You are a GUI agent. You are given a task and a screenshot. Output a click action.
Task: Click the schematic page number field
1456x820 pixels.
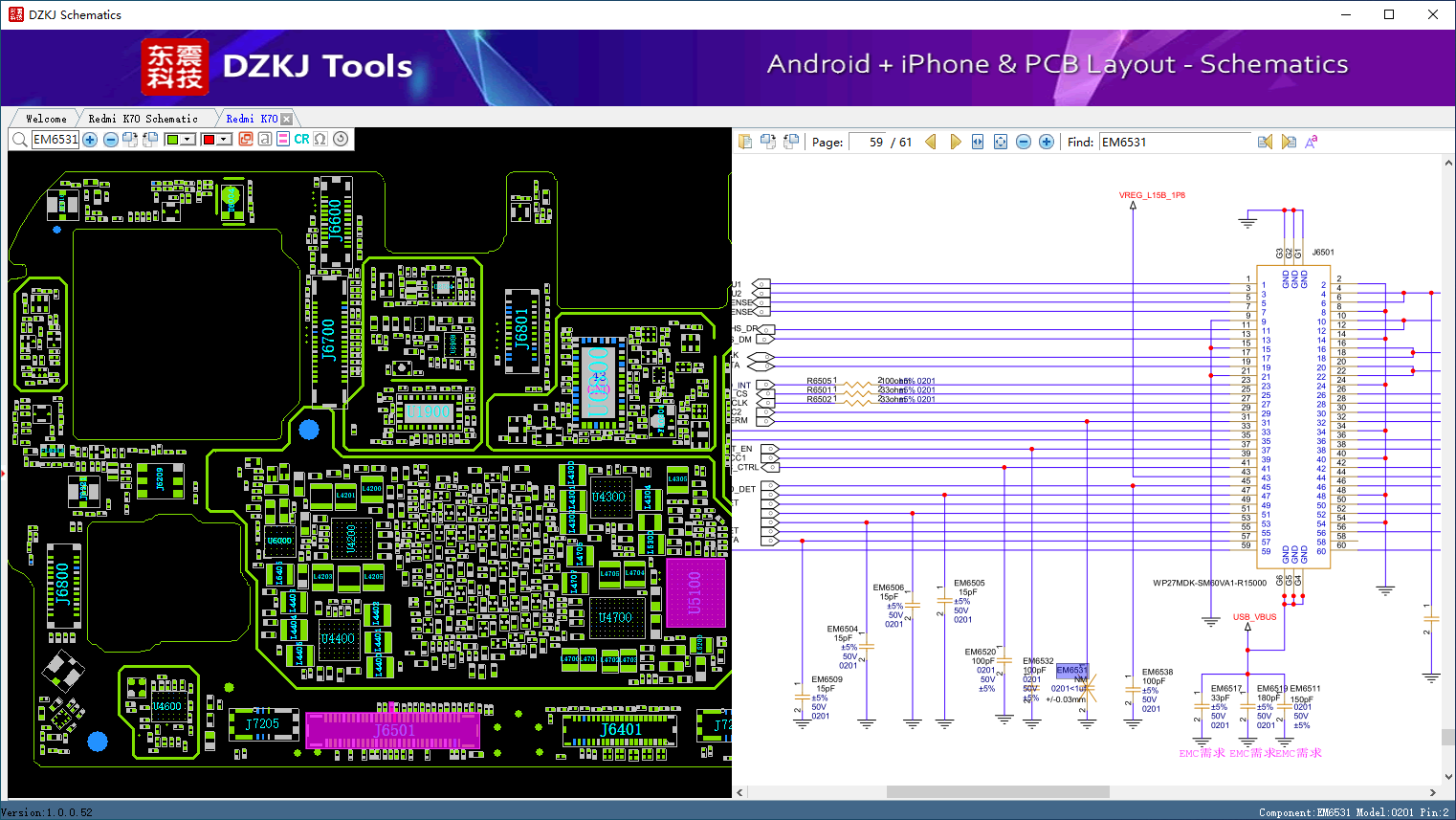click(x=868, y=142)
